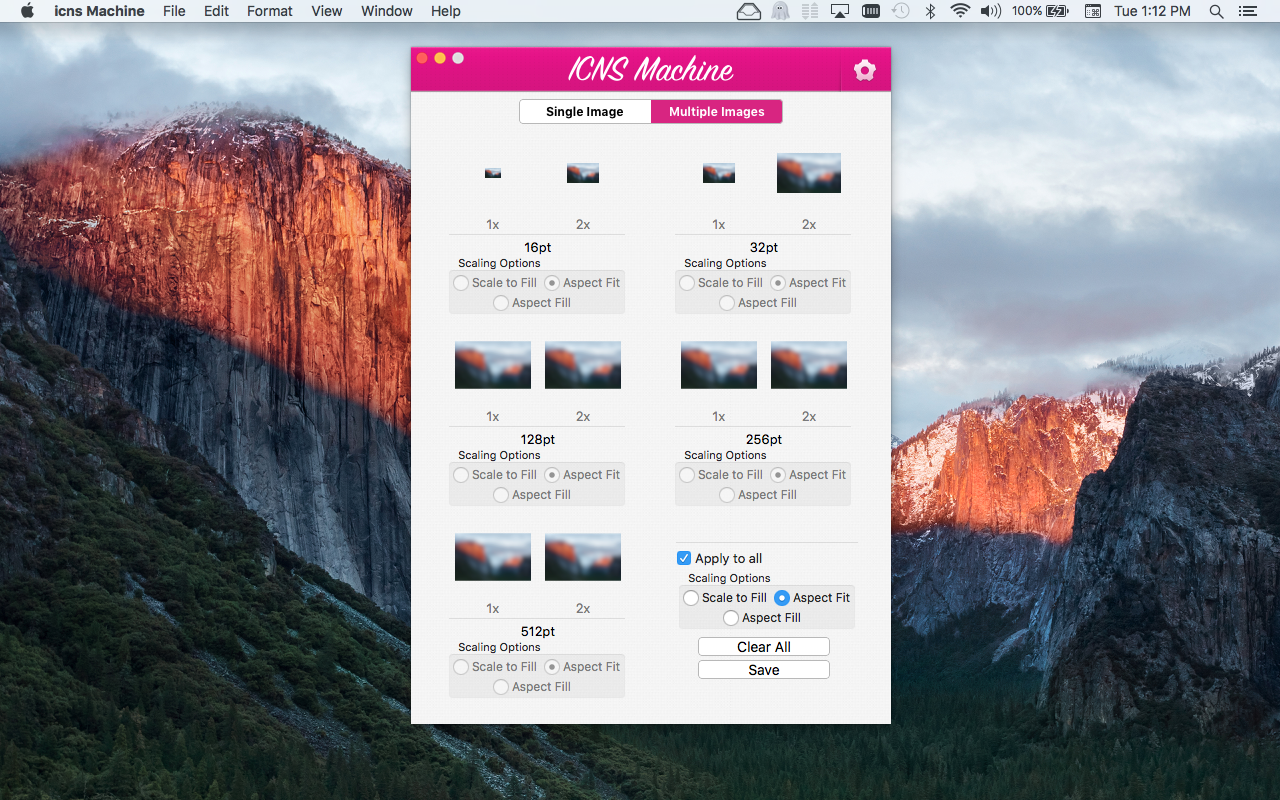1280x800 pixels.
Task: Uncheck the Apply to all checkbox
Action: [684, 558]
